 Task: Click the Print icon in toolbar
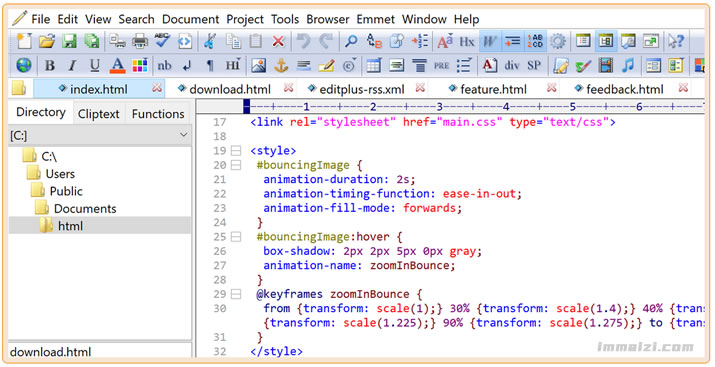click(140, 41)
